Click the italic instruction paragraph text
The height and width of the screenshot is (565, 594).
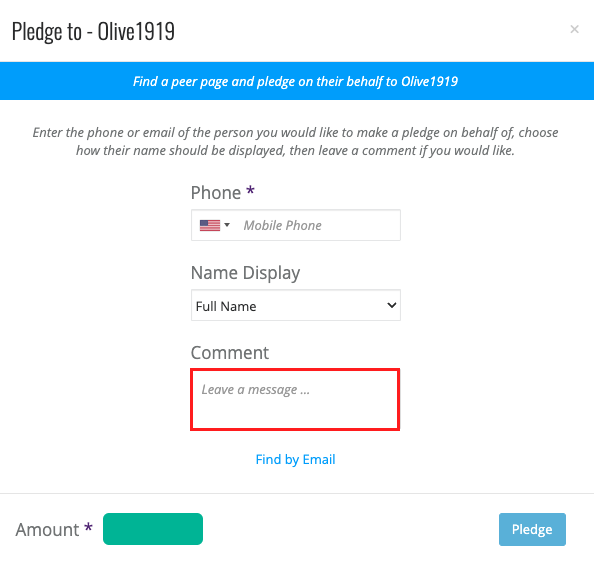coord(295,141)
